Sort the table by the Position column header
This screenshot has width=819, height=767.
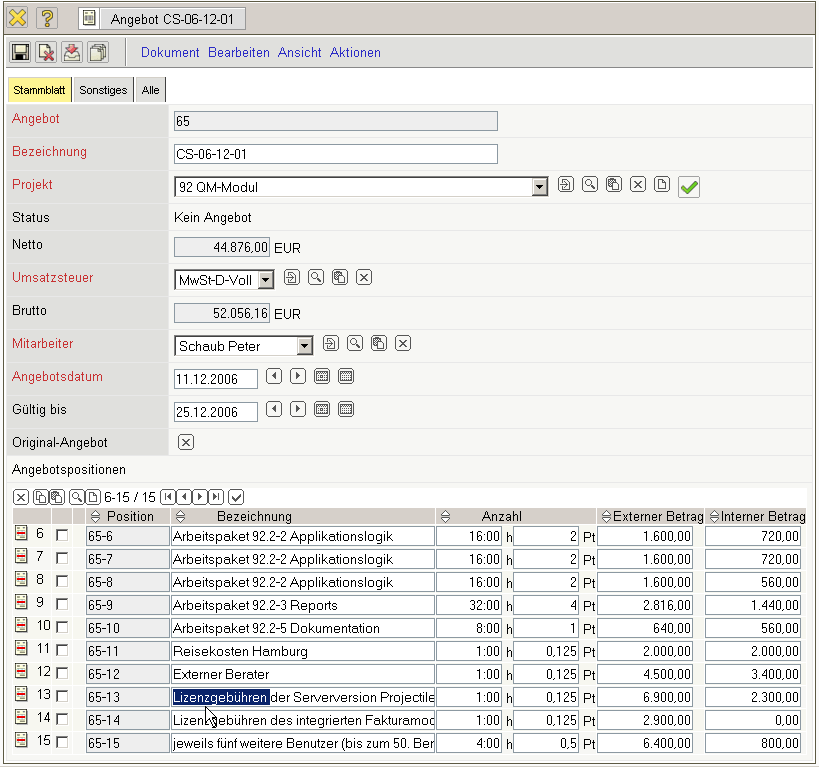pos(130,516)
